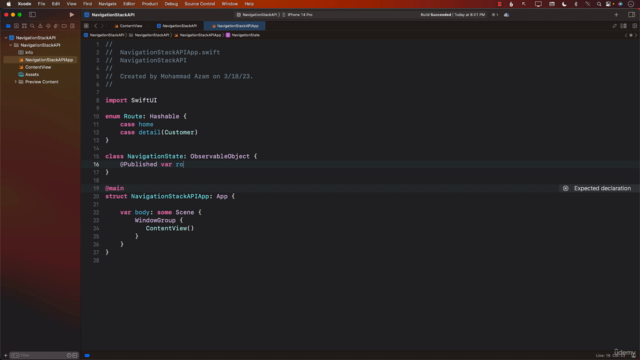This screenshot has height=360, width=640.
Task: Click NavigationState in the jump bar
Action: pos(242,35)
